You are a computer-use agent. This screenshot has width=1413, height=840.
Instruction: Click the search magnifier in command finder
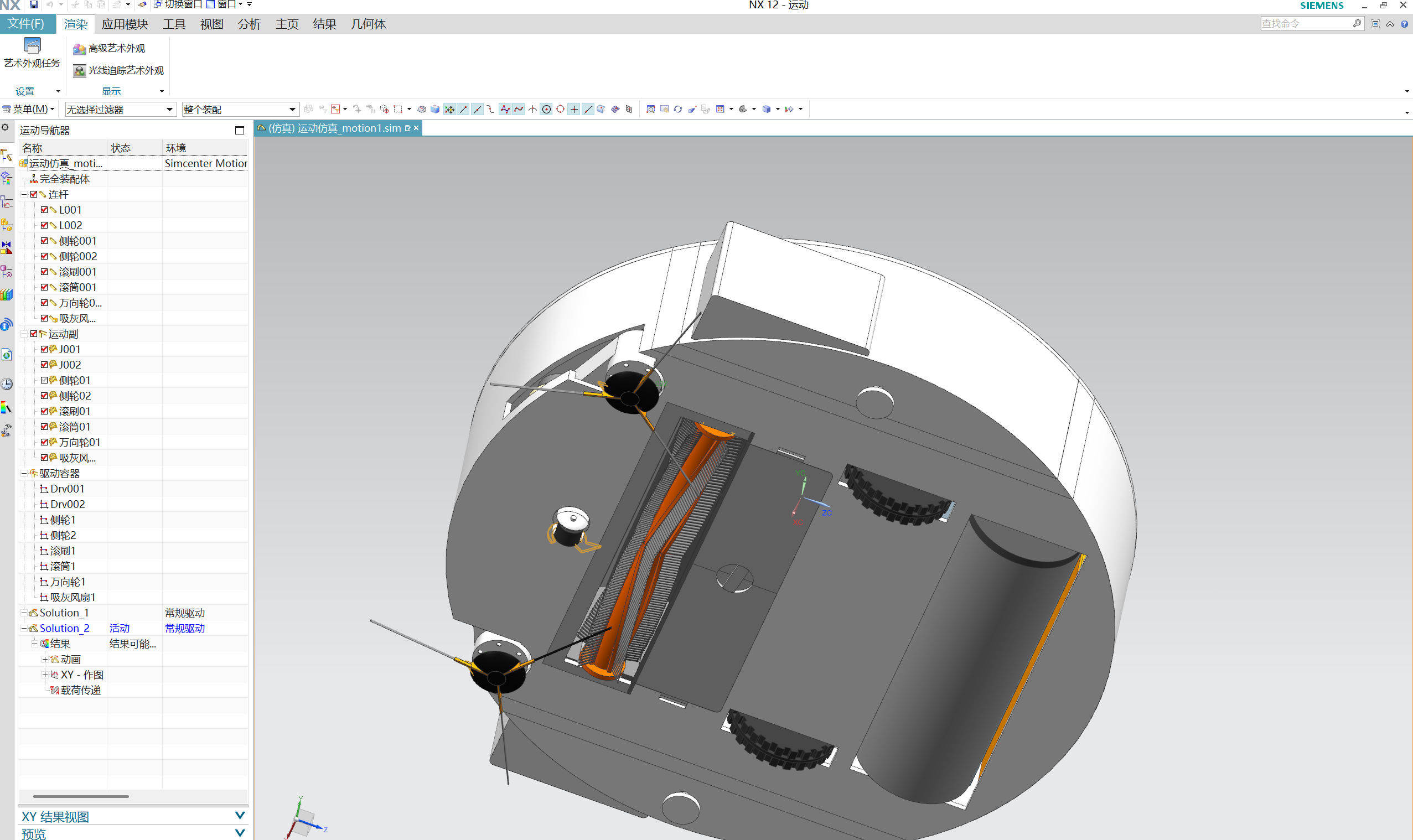pos(1357,24)
